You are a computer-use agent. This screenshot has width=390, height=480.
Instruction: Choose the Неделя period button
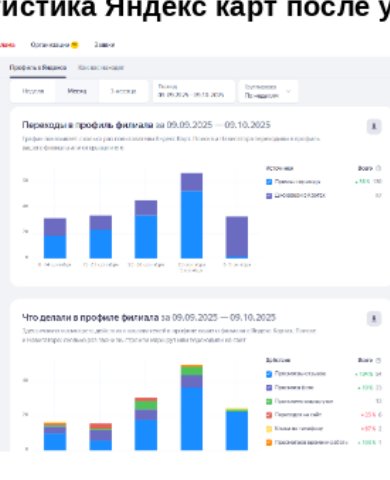pos(33,91)
